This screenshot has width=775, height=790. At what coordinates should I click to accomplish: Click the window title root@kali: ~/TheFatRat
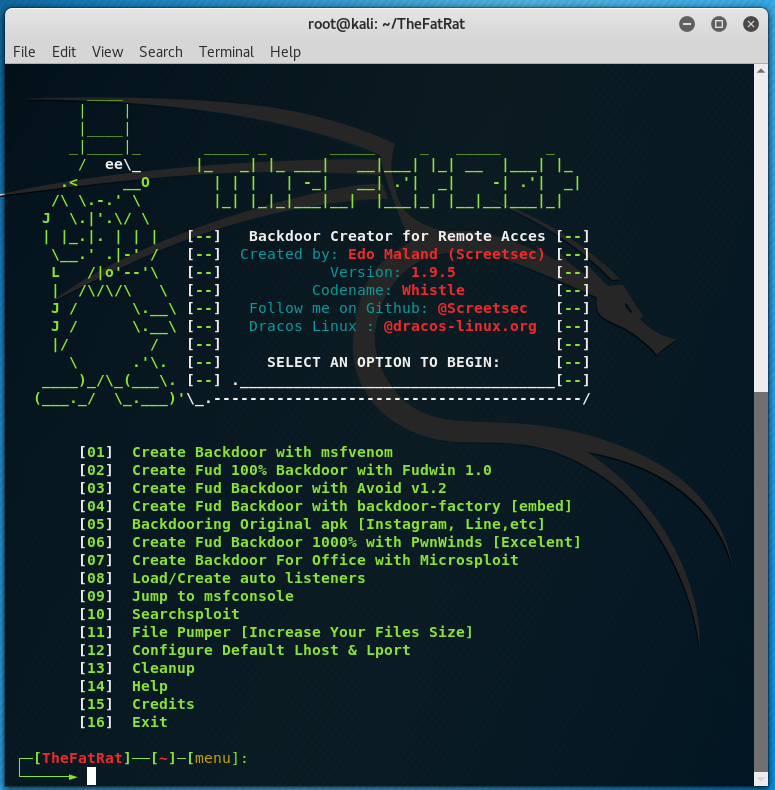point(387,22)
